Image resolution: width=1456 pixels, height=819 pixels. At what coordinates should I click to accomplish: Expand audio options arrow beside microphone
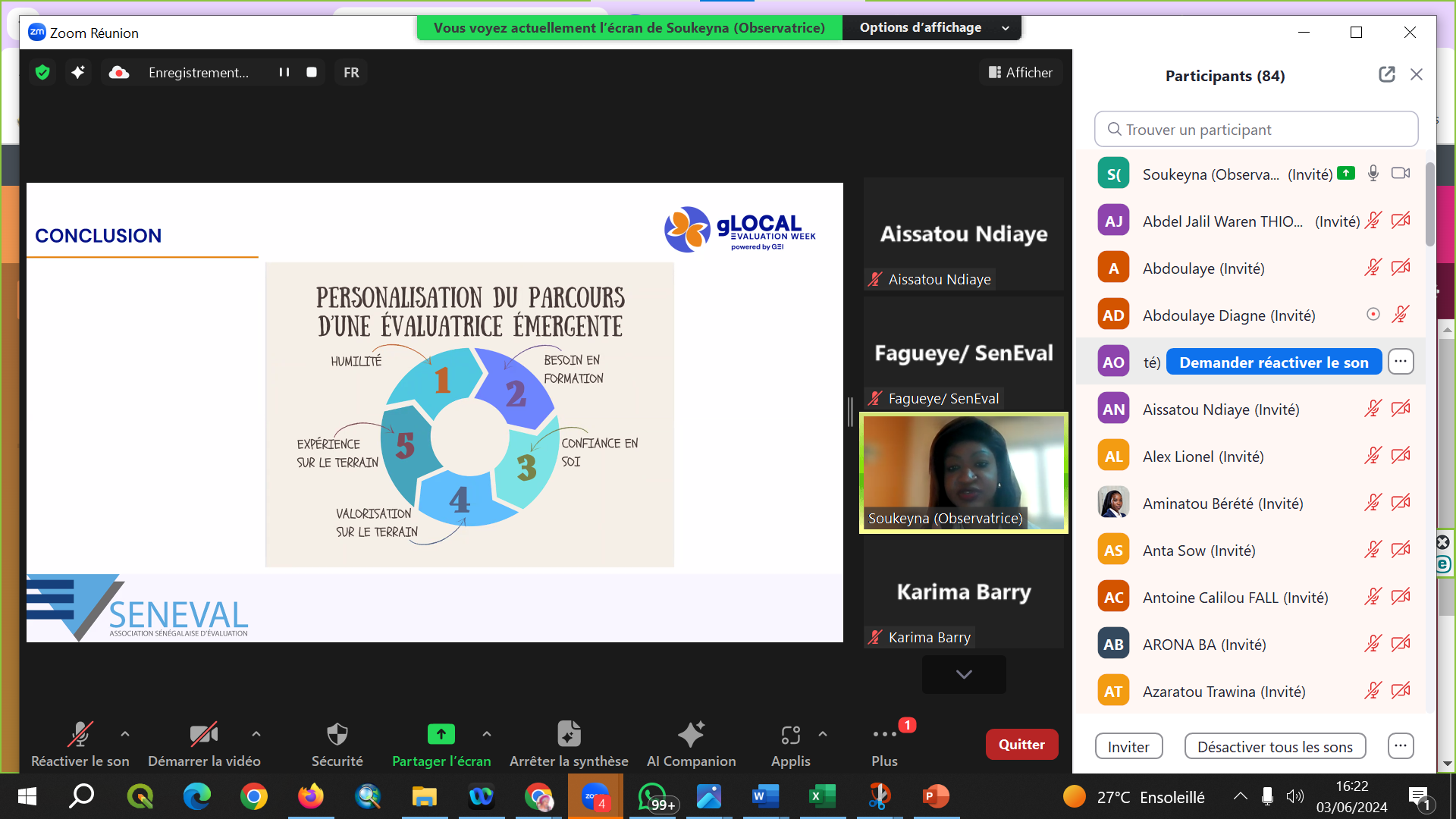[125, 734]
